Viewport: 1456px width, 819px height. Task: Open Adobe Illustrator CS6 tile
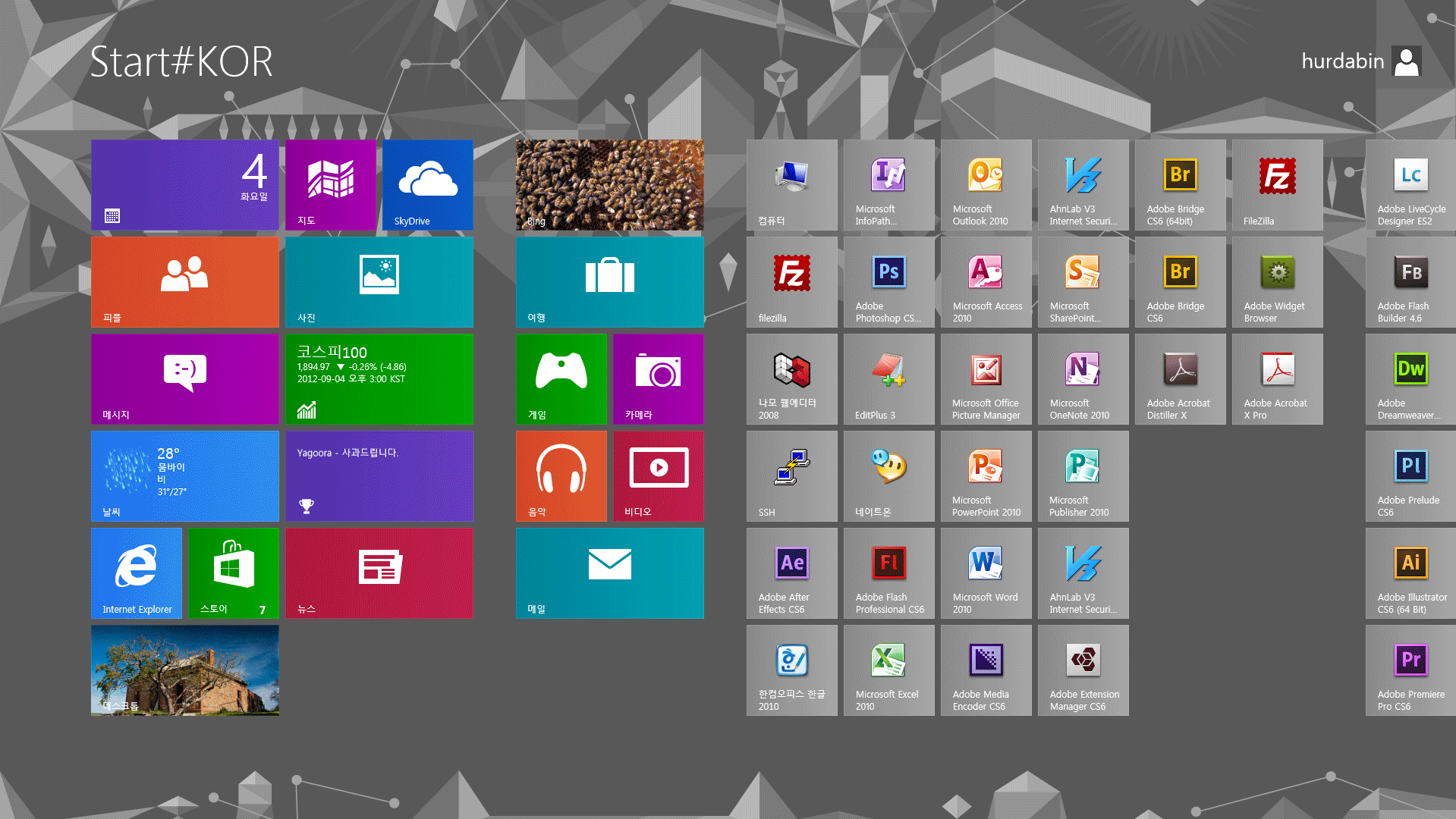click(1410, 573)
